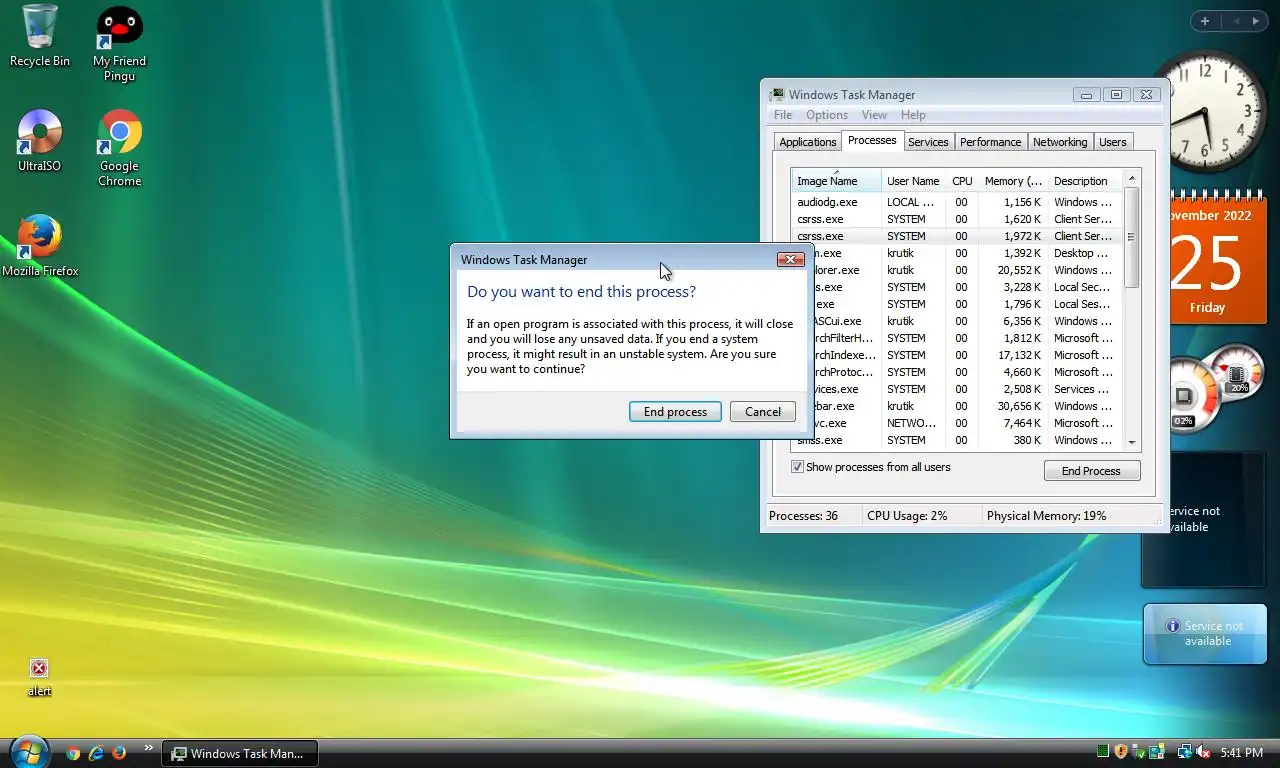
Task: Sort processes by Memory column header
Action: point(1013,181)
